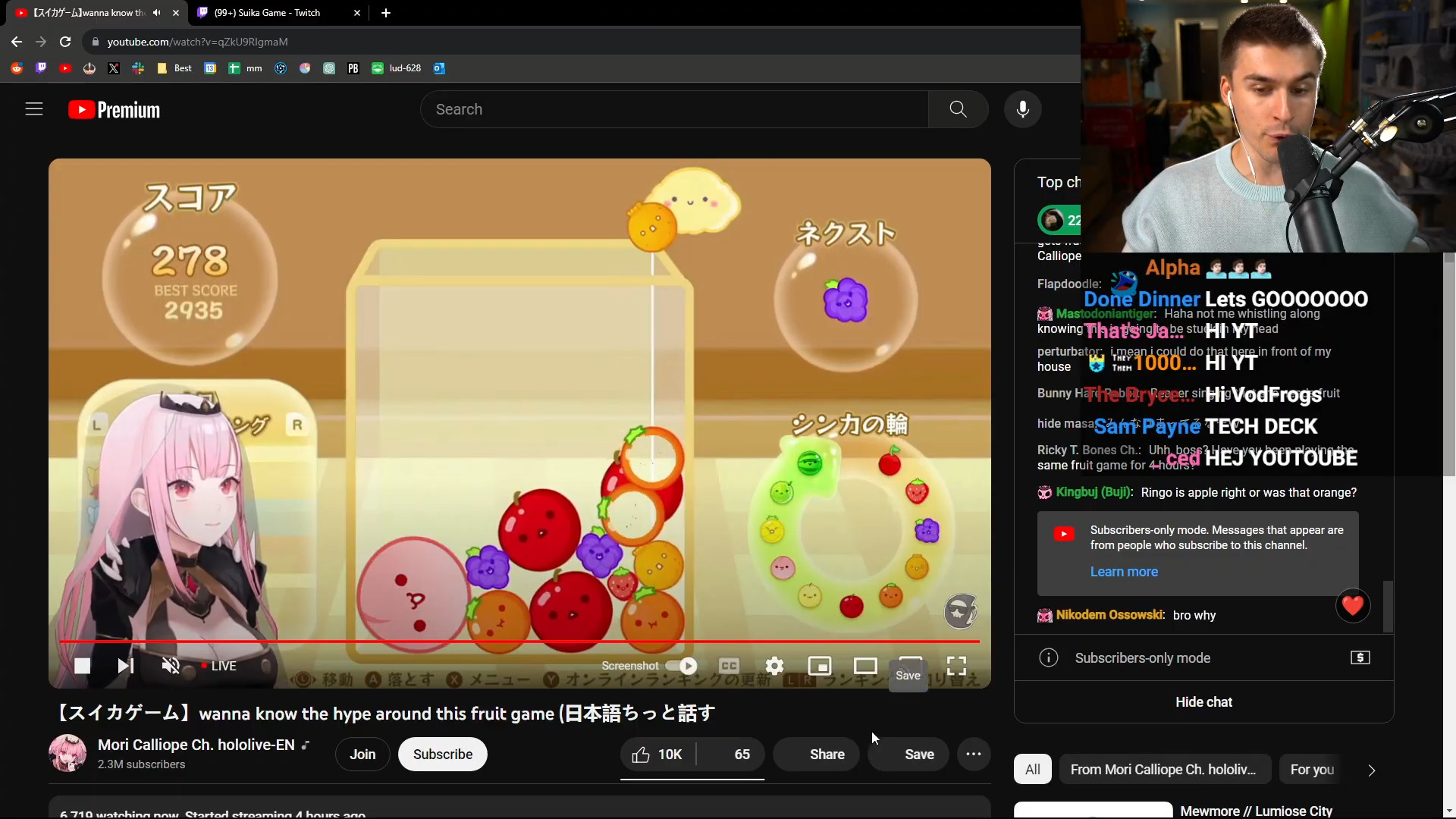This screenshot has width=1456, height=819.
Task: Select the All filter chip
Action: pyautogui.click(x=1033, y=770)
